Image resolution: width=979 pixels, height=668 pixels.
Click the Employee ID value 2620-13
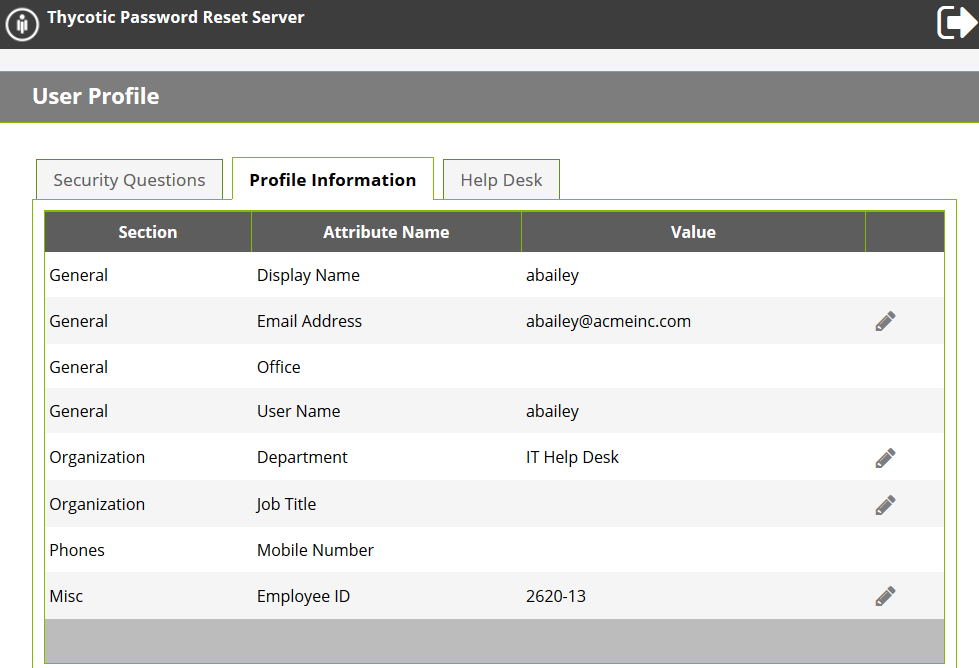tap(555, 596)
